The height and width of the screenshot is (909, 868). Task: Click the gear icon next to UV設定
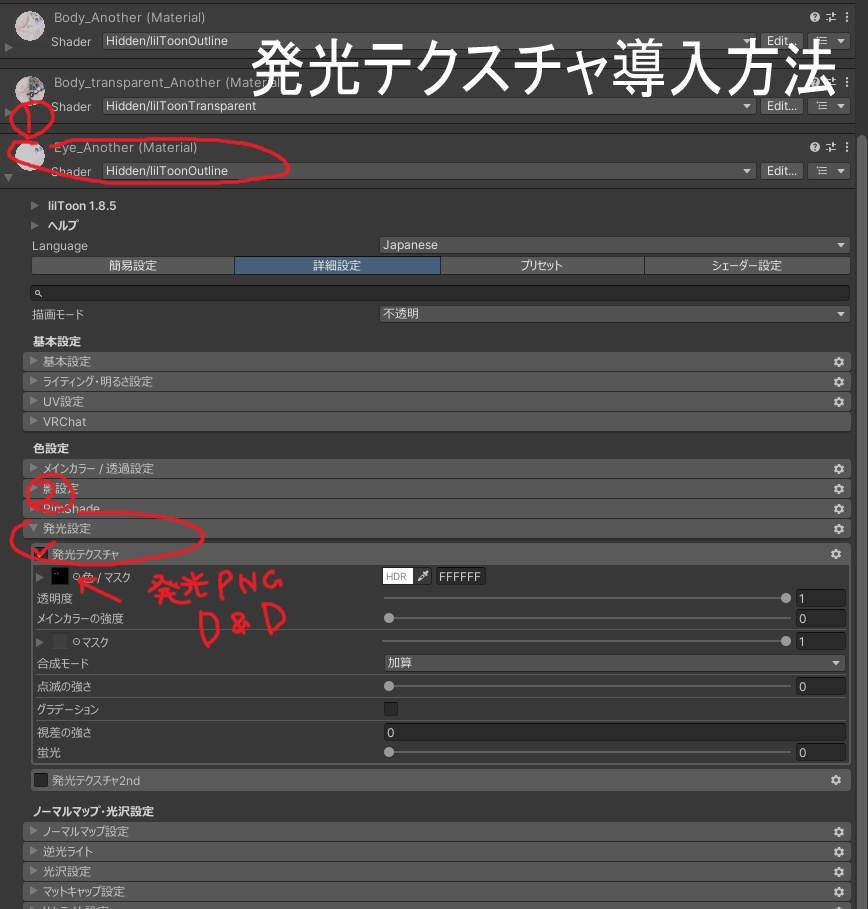[839, 401]
